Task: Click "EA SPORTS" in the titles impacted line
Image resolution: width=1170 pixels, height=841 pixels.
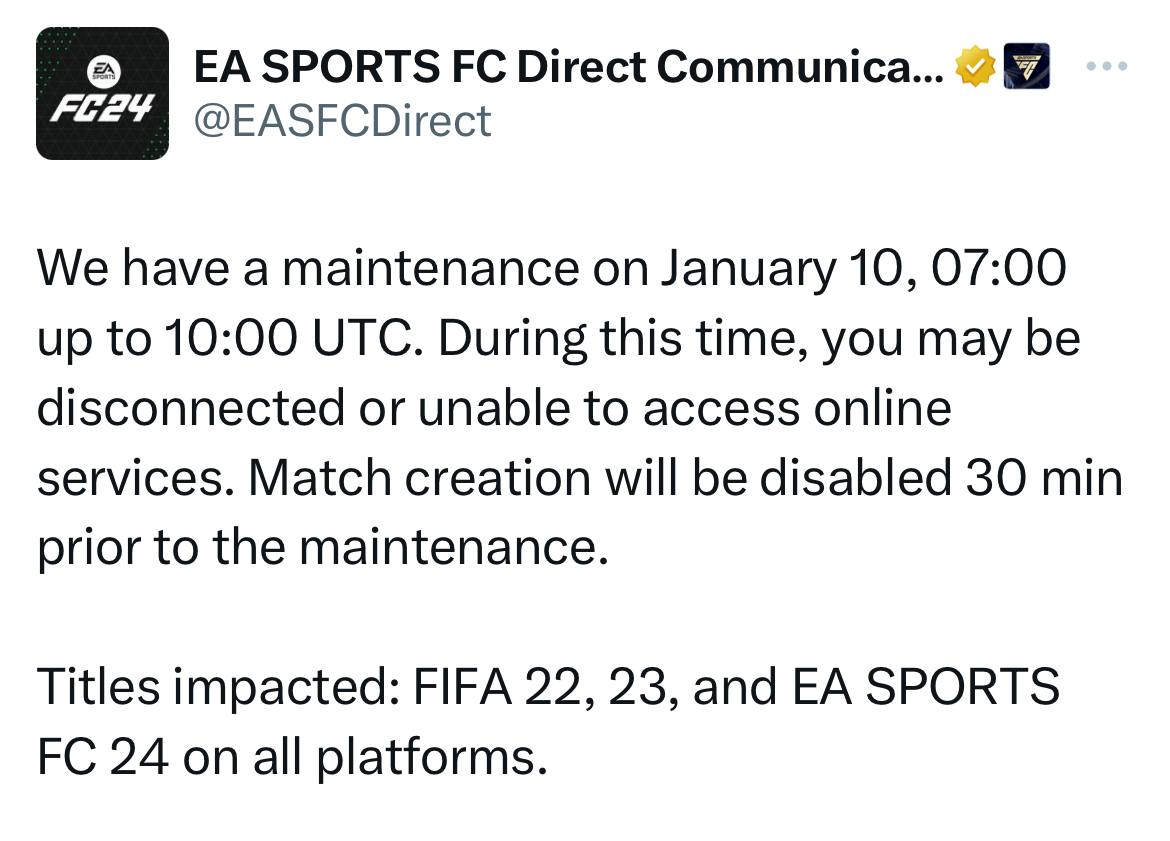Action: (x=925, y=687)
